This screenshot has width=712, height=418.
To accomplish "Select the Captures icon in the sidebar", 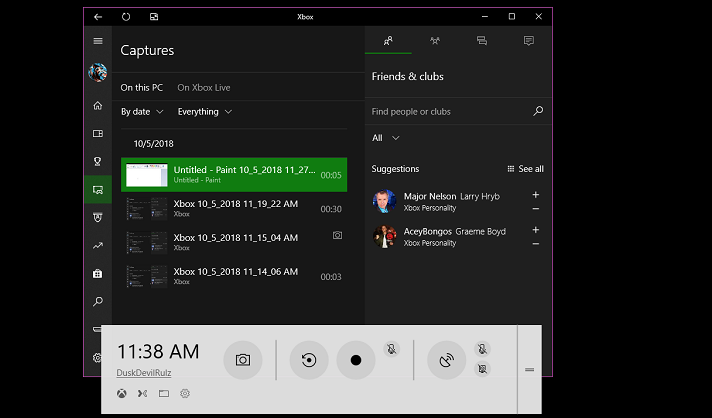I will (98, 190).
